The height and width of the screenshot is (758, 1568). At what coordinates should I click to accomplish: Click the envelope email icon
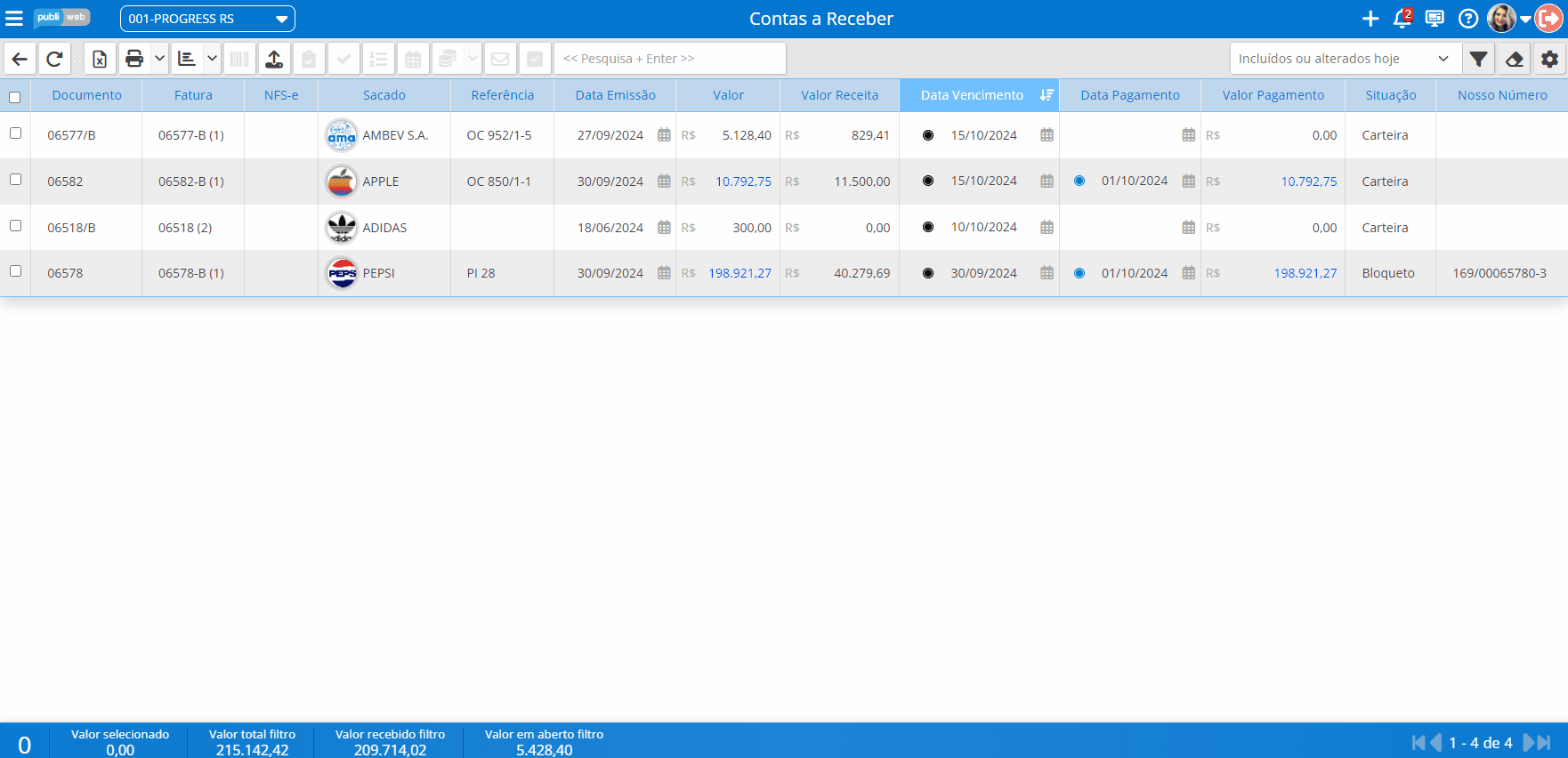click(500, 59)
